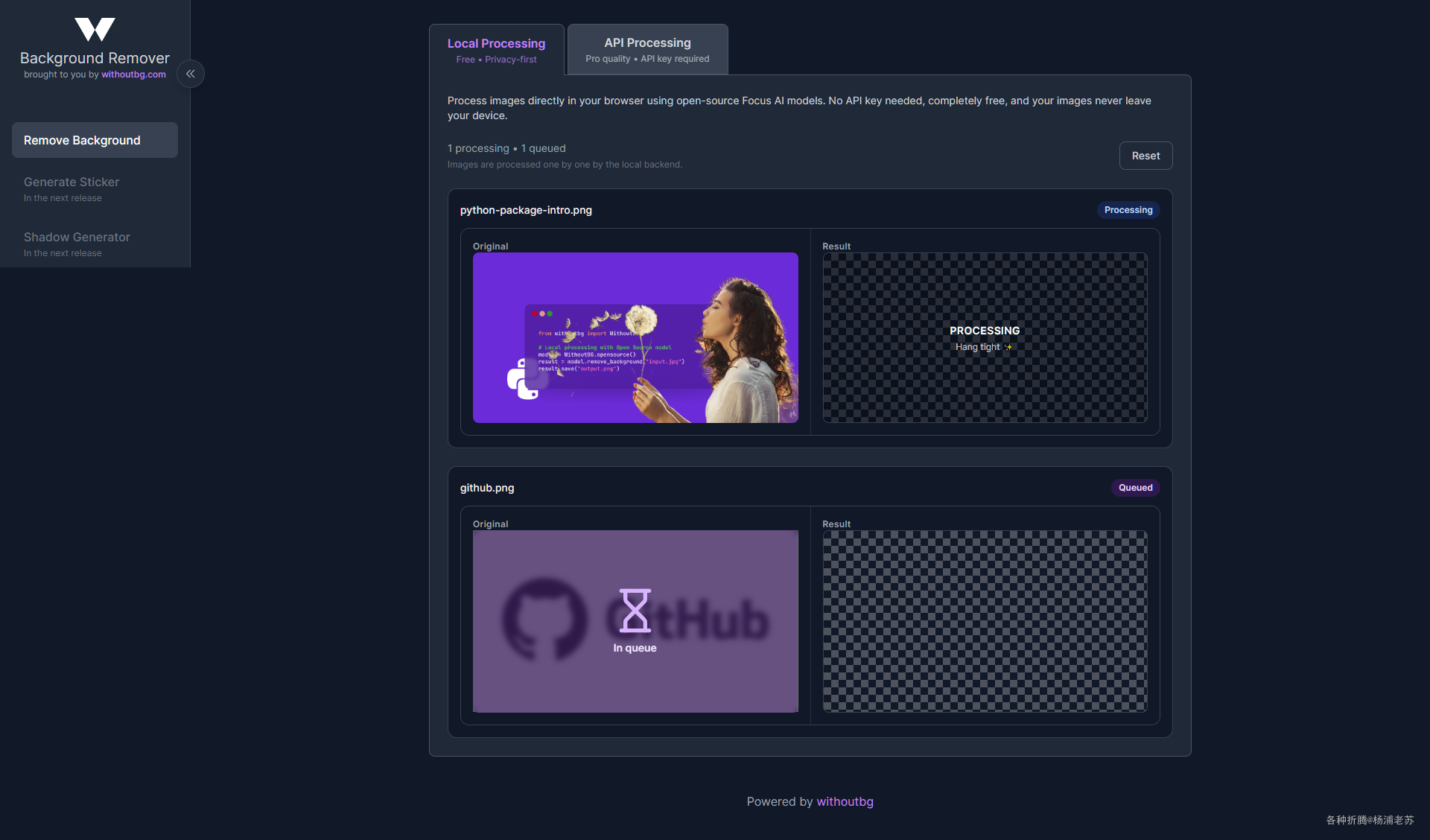Click the Processing status badge
Viewport: 1430px width, 840px height.
[x=1128, y=210]
